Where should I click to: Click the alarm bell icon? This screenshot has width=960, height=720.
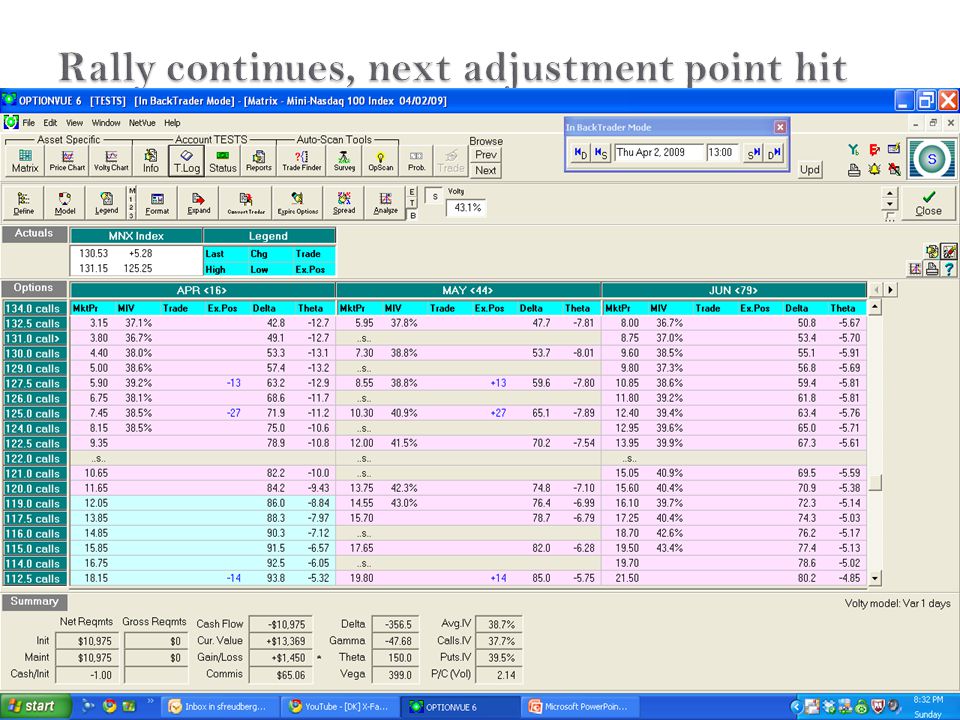point(874,169)
